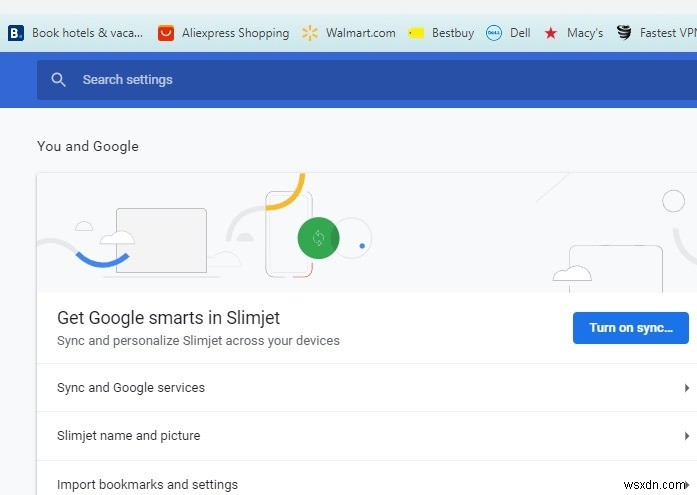Click the Bestbuy yellow tag icon
This screenshot has width=697, height=495.
click(x=416, y=33)
